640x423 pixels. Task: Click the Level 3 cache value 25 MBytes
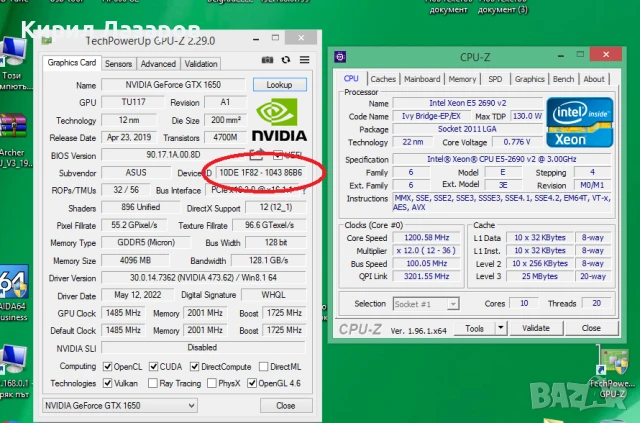point(540,276)
